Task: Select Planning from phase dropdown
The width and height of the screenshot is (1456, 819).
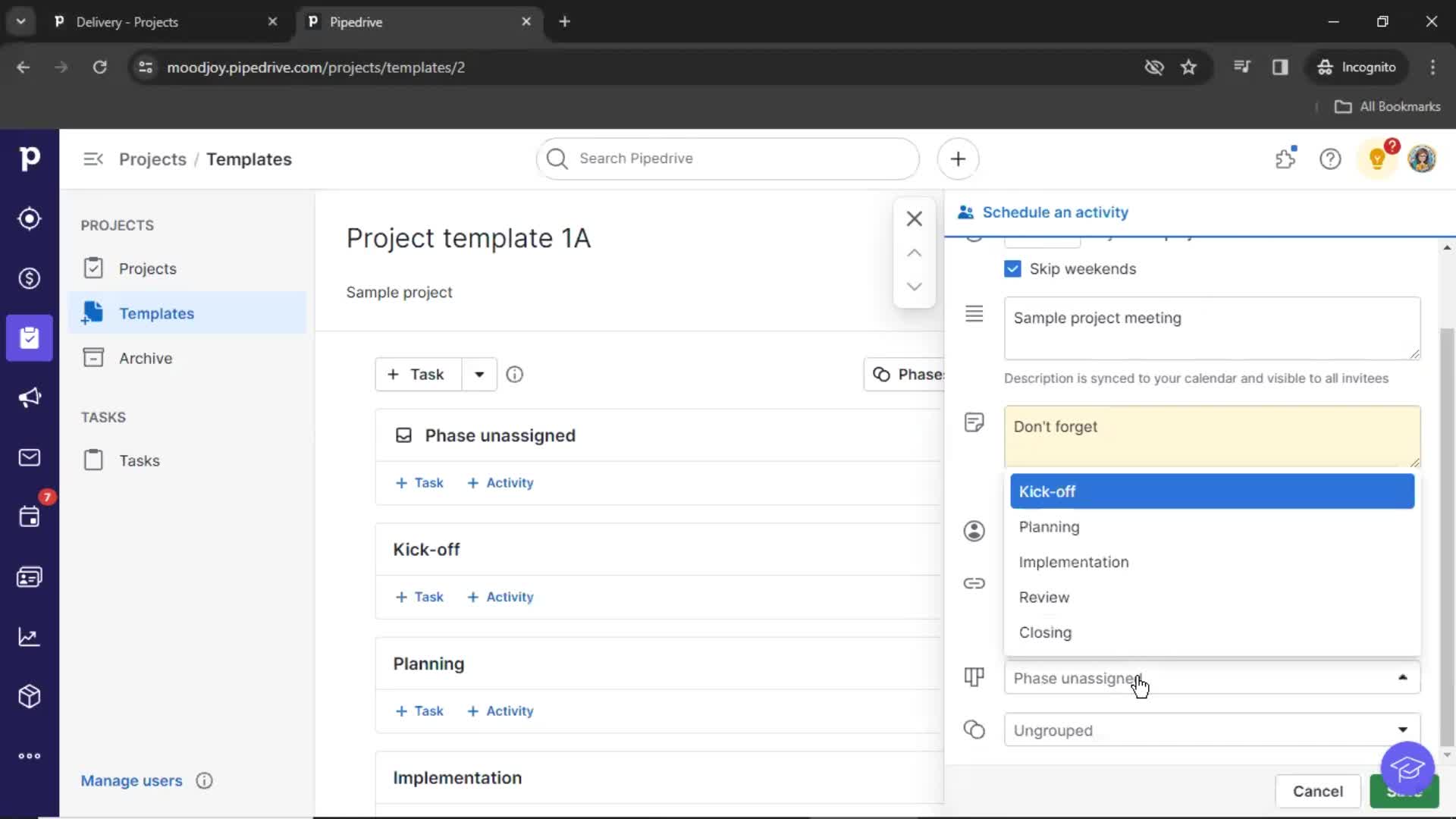Action: 1049,526
